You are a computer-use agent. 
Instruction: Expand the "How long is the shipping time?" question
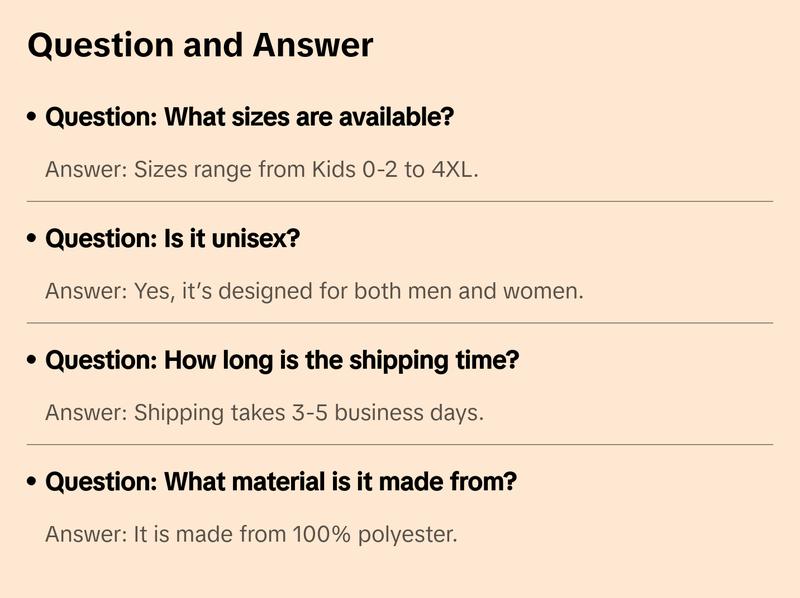(x=282, y=360)
